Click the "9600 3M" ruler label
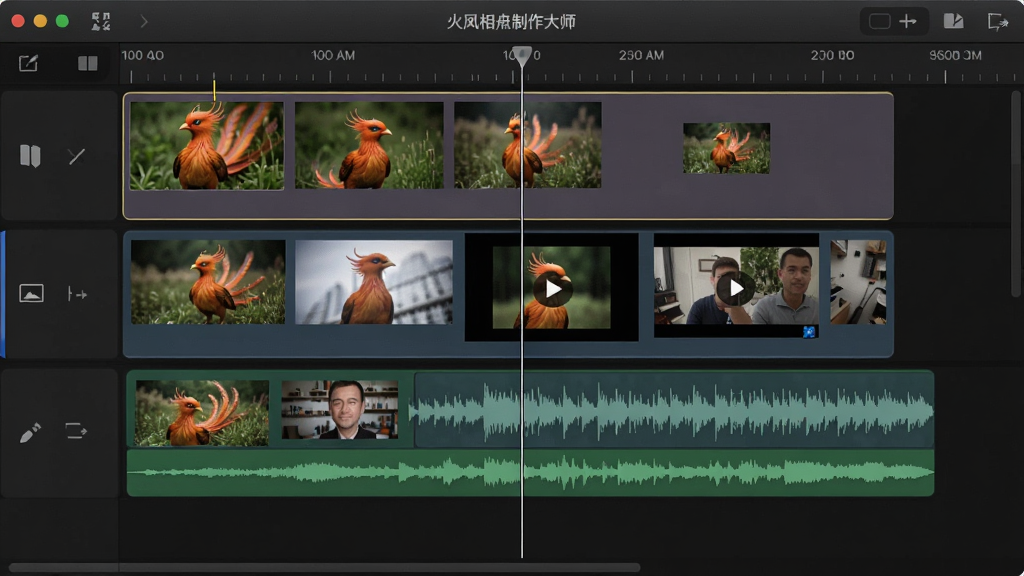Image resolution: width=1024 pixels, height=576 pixels. (x=955, y=56)
